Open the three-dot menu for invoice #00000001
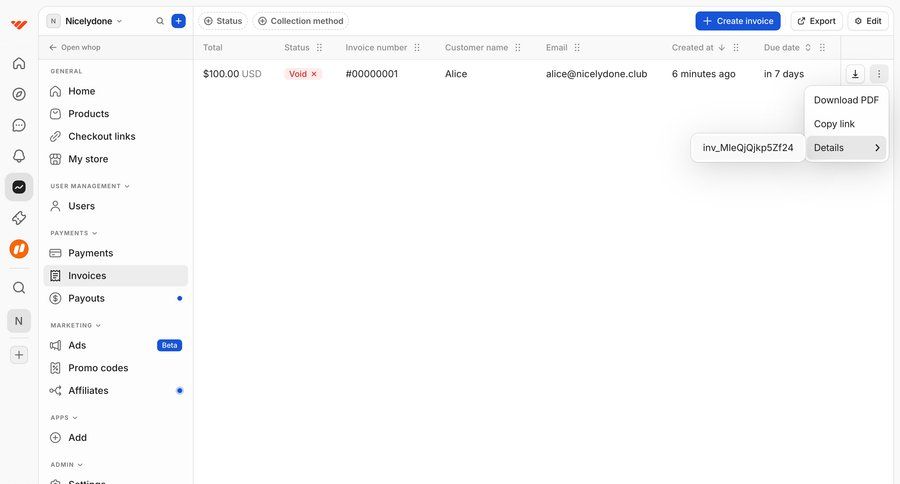Viewport: 900px width, 484px height. click(879, 74)
